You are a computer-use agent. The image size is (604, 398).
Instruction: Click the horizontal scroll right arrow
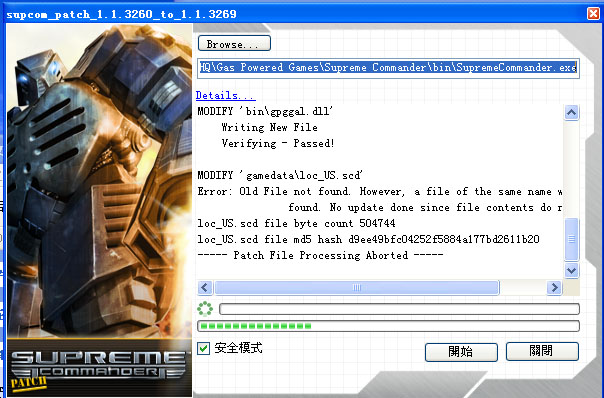554,287
